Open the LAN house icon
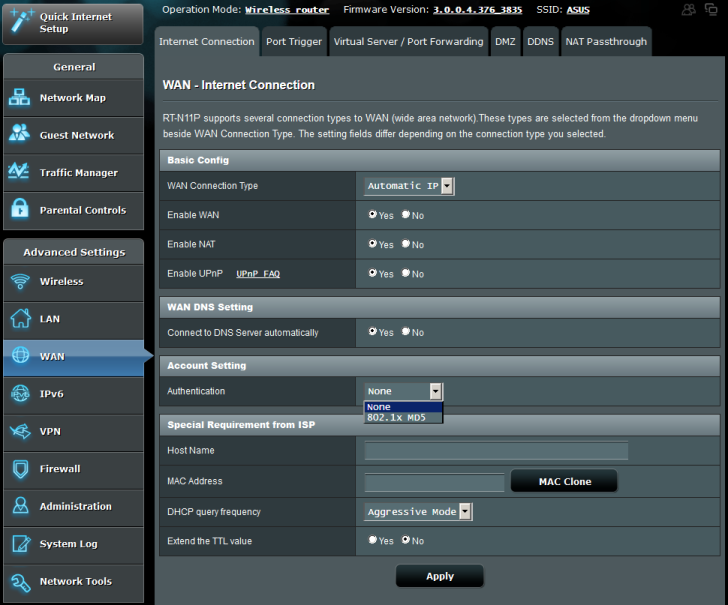 point(20,318)
